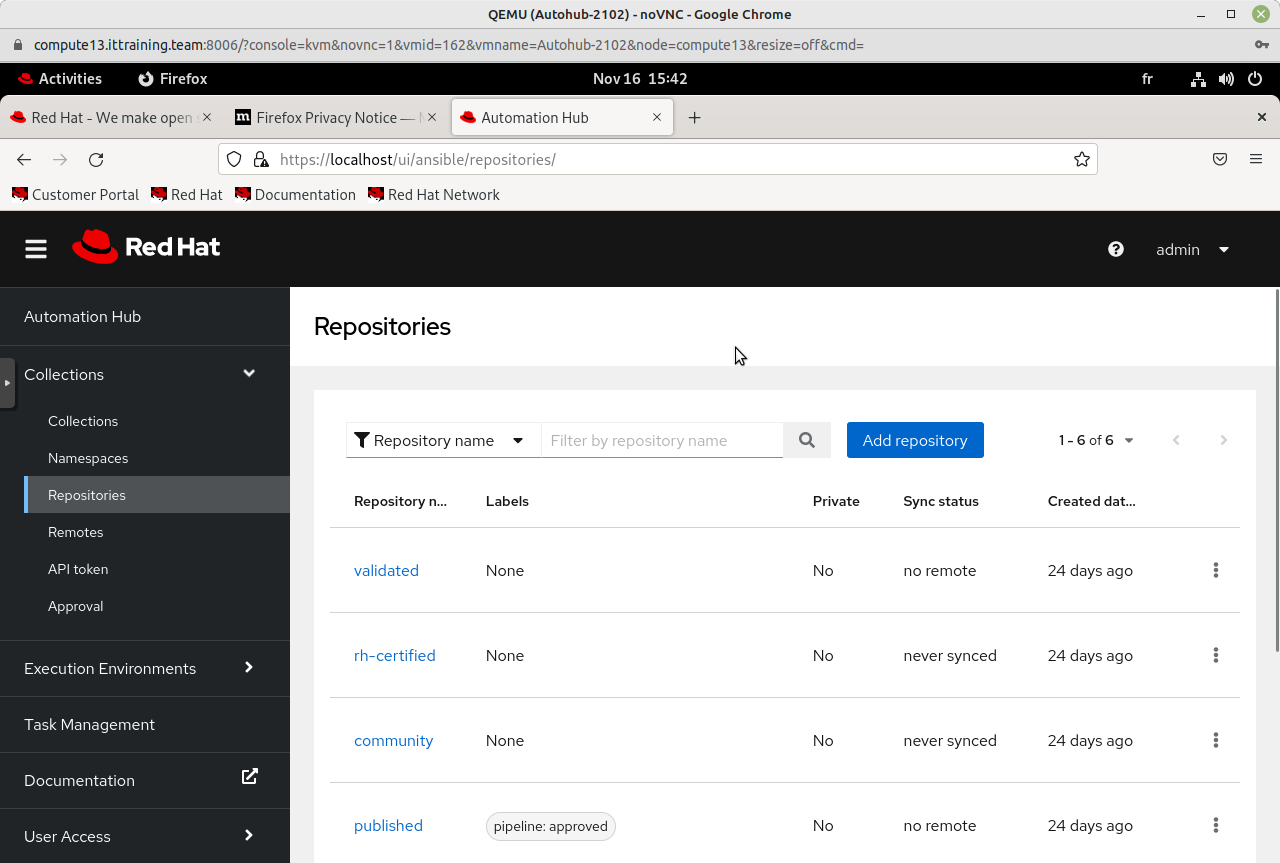Click the Add repository button
The image size is (1280, 863).
click(915, 440)
